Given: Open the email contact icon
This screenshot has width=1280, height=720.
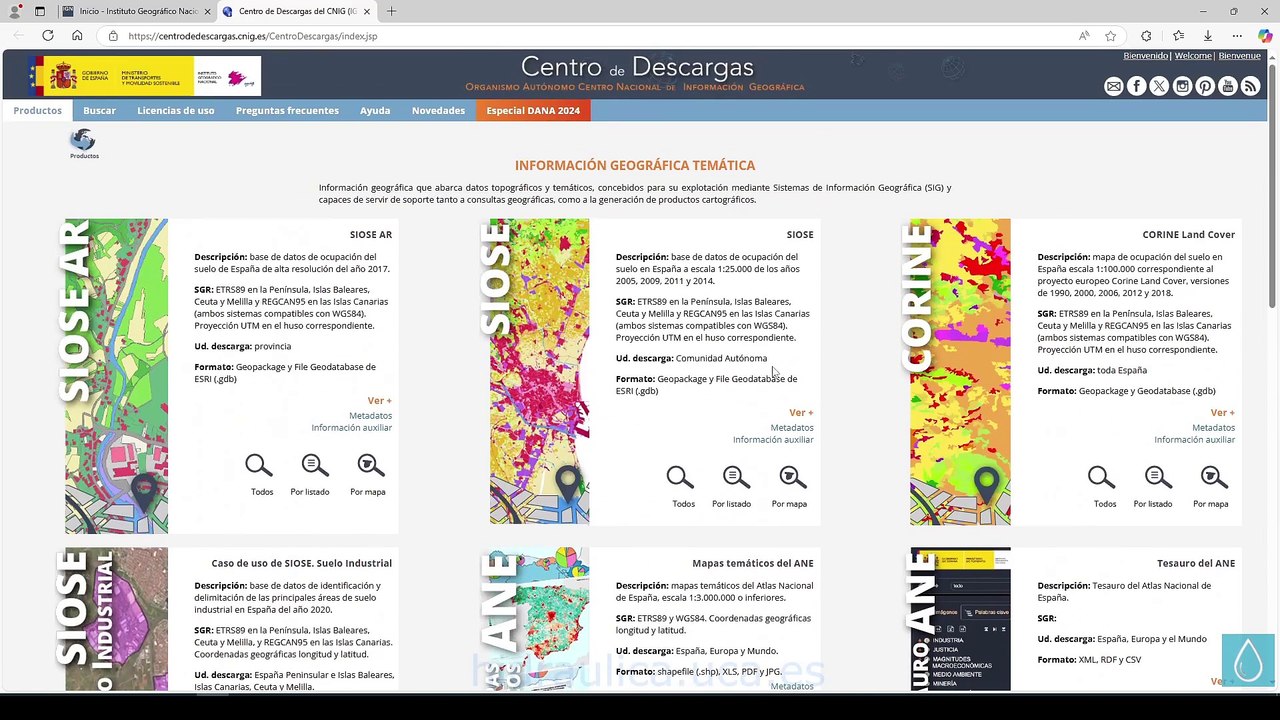Looking at the screenshot, I should [x=1113, y=87].
